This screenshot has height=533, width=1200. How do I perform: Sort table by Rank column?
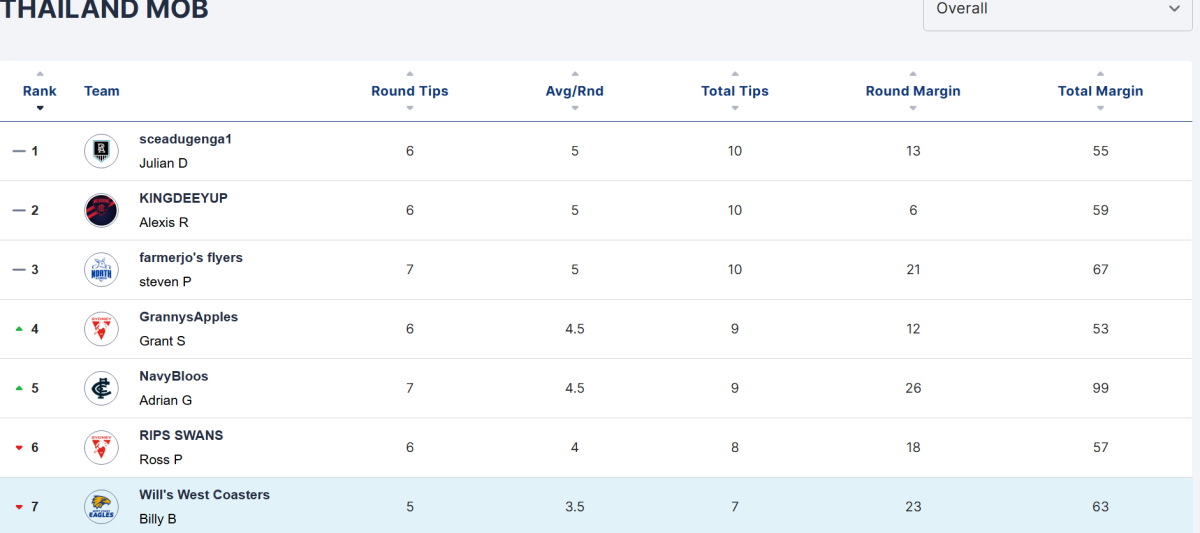point(40,91)
